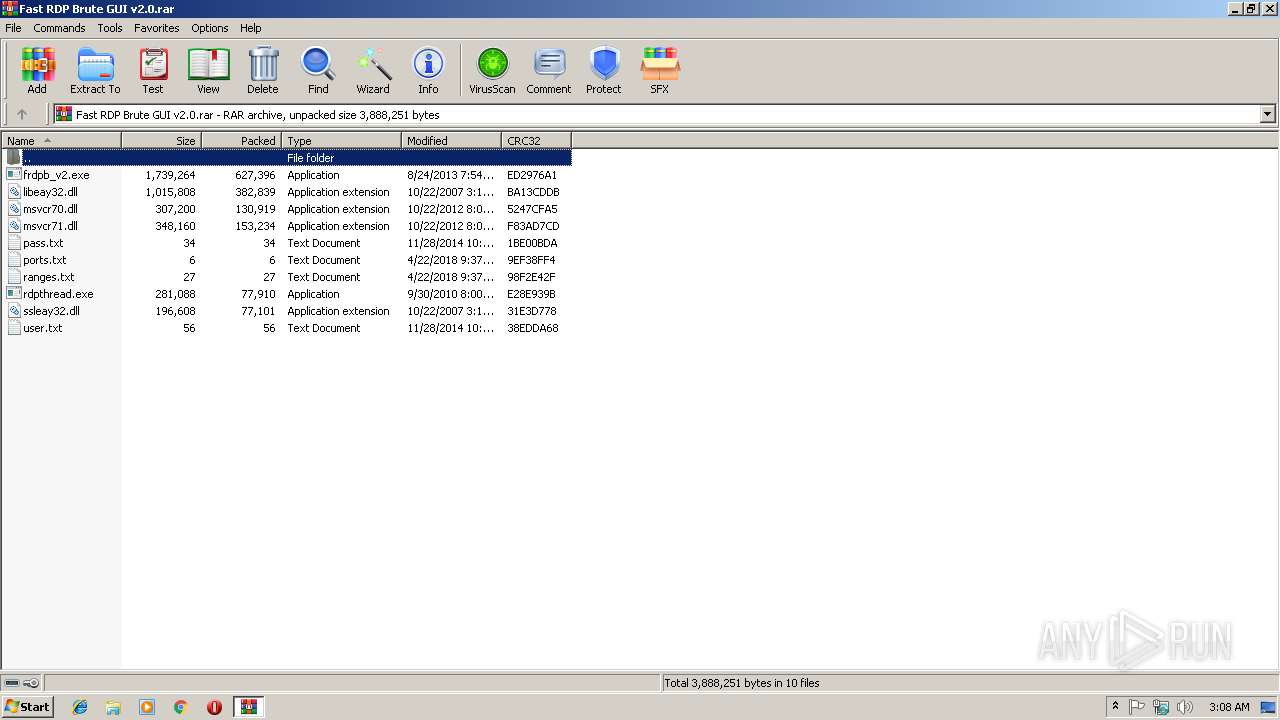Launch Chrome from the taskbar
1280x720 pixels.
181,707
